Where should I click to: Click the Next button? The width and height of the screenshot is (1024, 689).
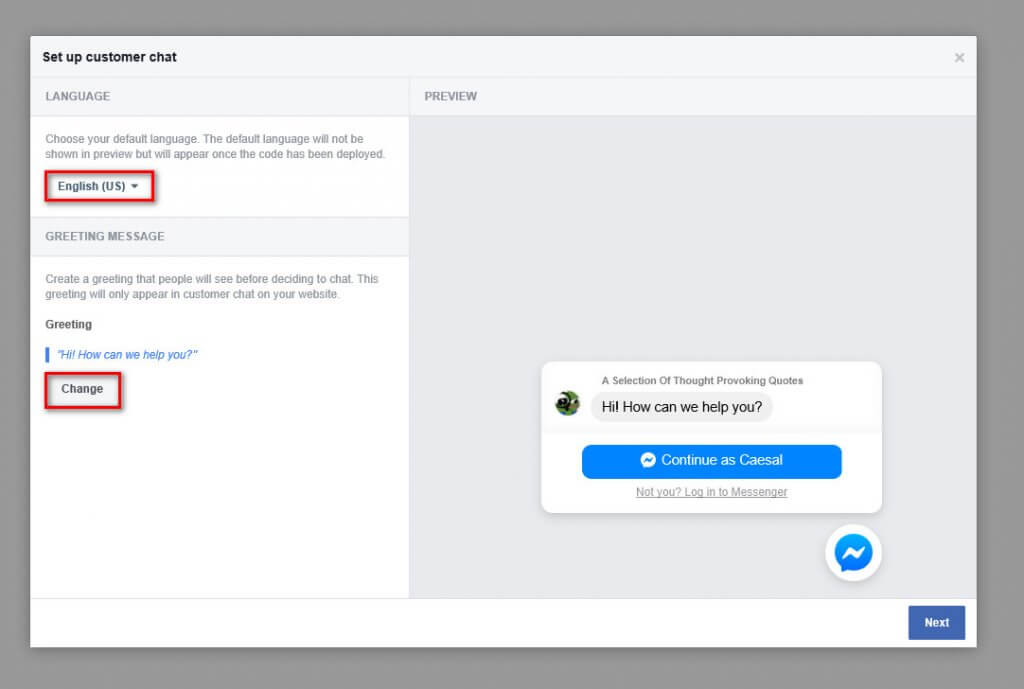(936, 622)
